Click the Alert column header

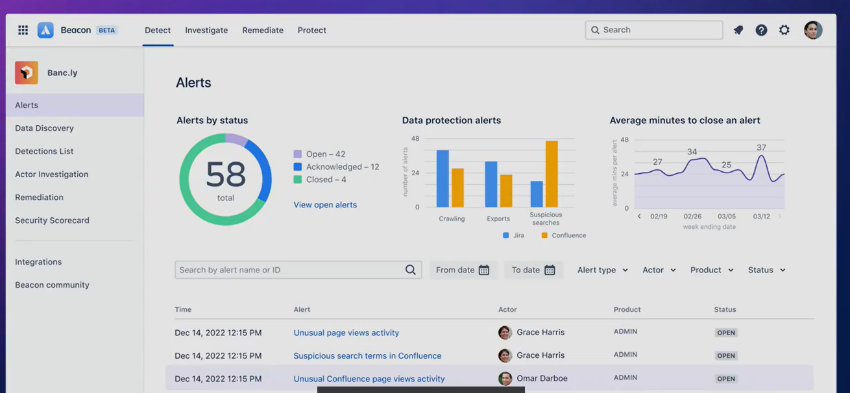tap(302, 310)
